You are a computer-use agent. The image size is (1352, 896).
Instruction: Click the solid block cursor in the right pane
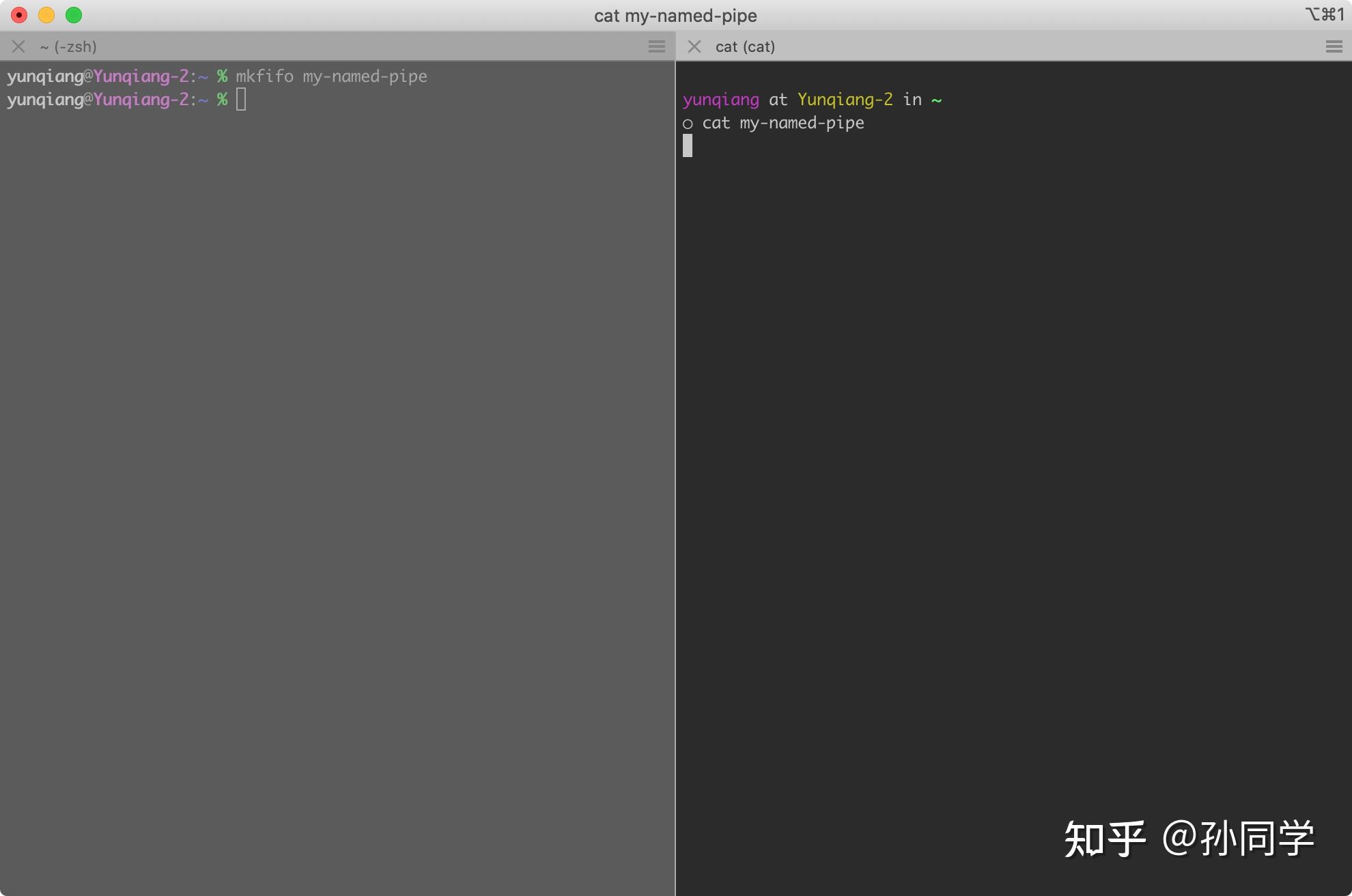[688, 145]
